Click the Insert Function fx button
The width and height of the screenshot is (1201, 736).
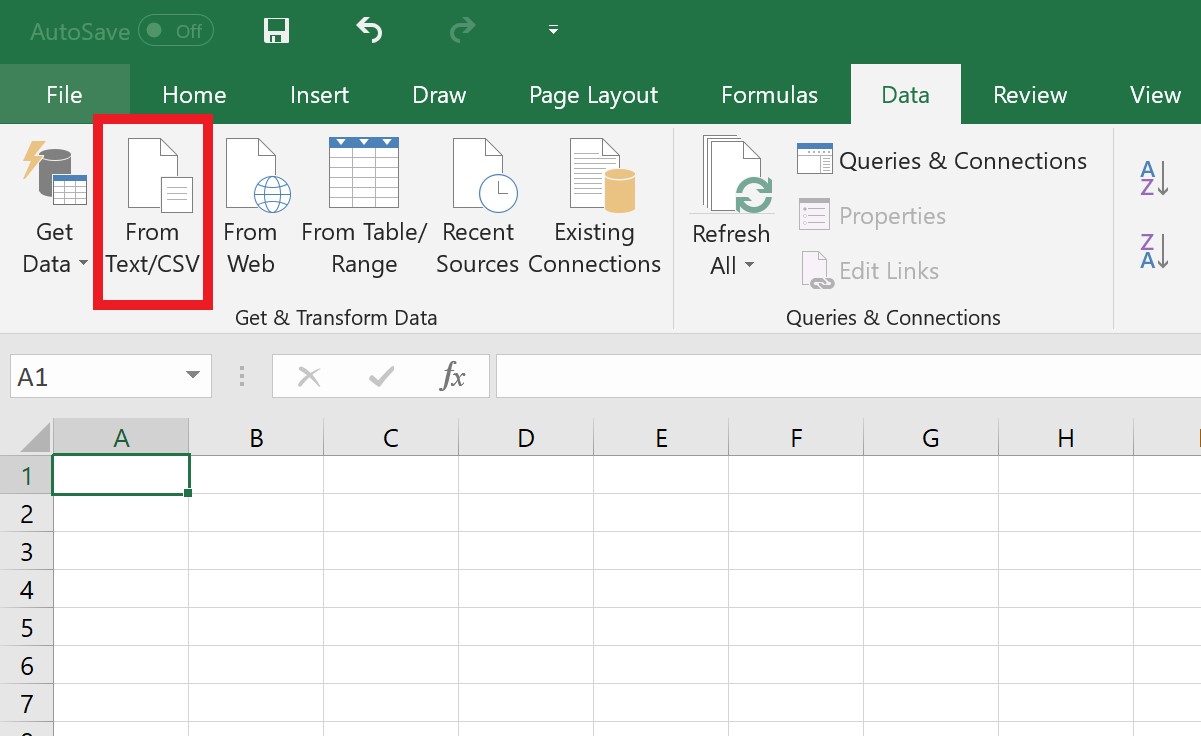(453, 377)
